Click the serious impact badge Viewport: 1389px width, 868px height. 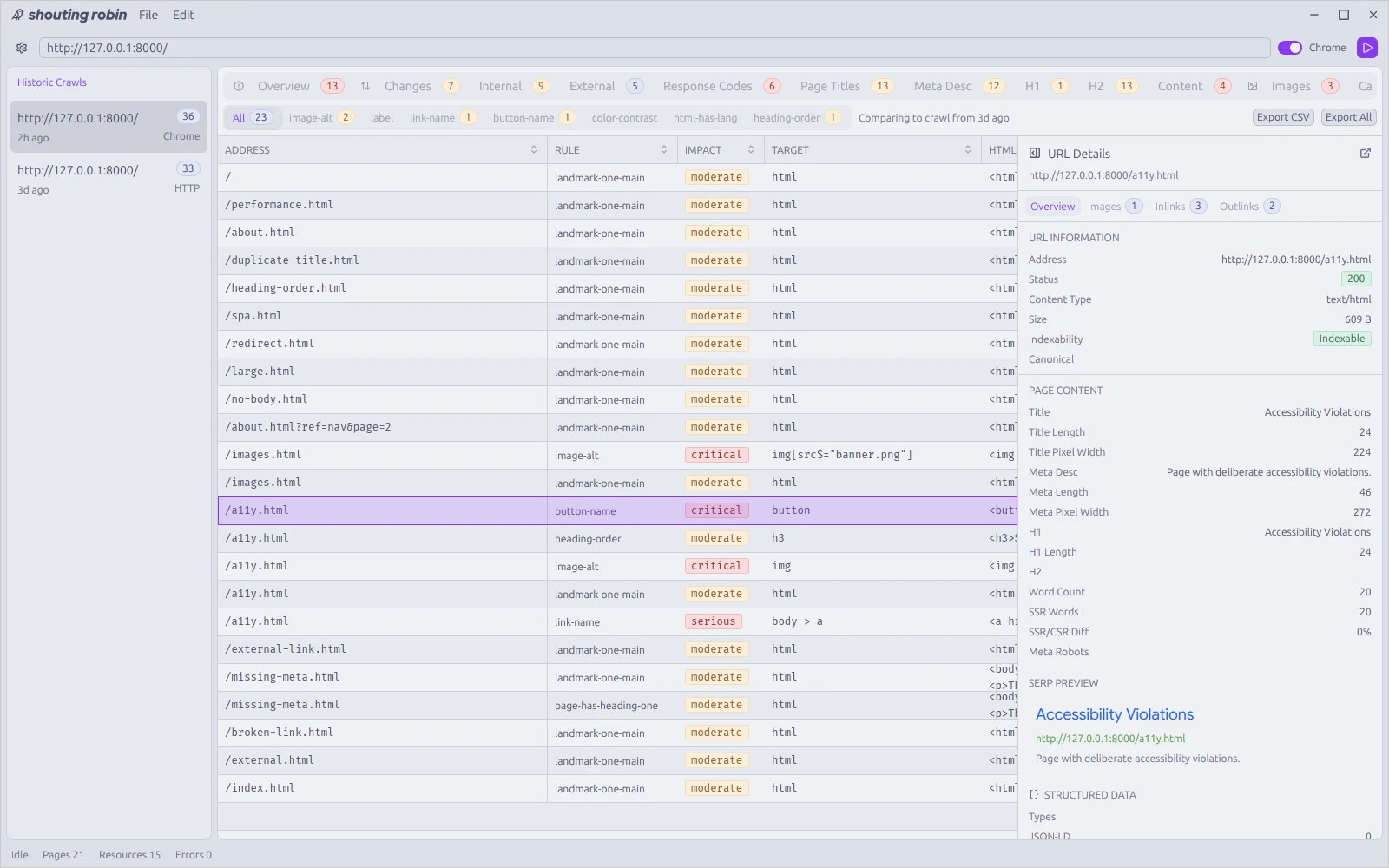coord(714,621)
